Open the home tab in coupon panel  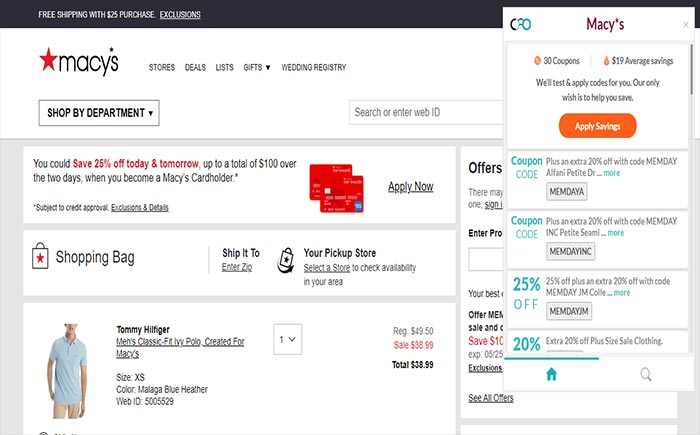pyautogui.click(x=551, y=374)
